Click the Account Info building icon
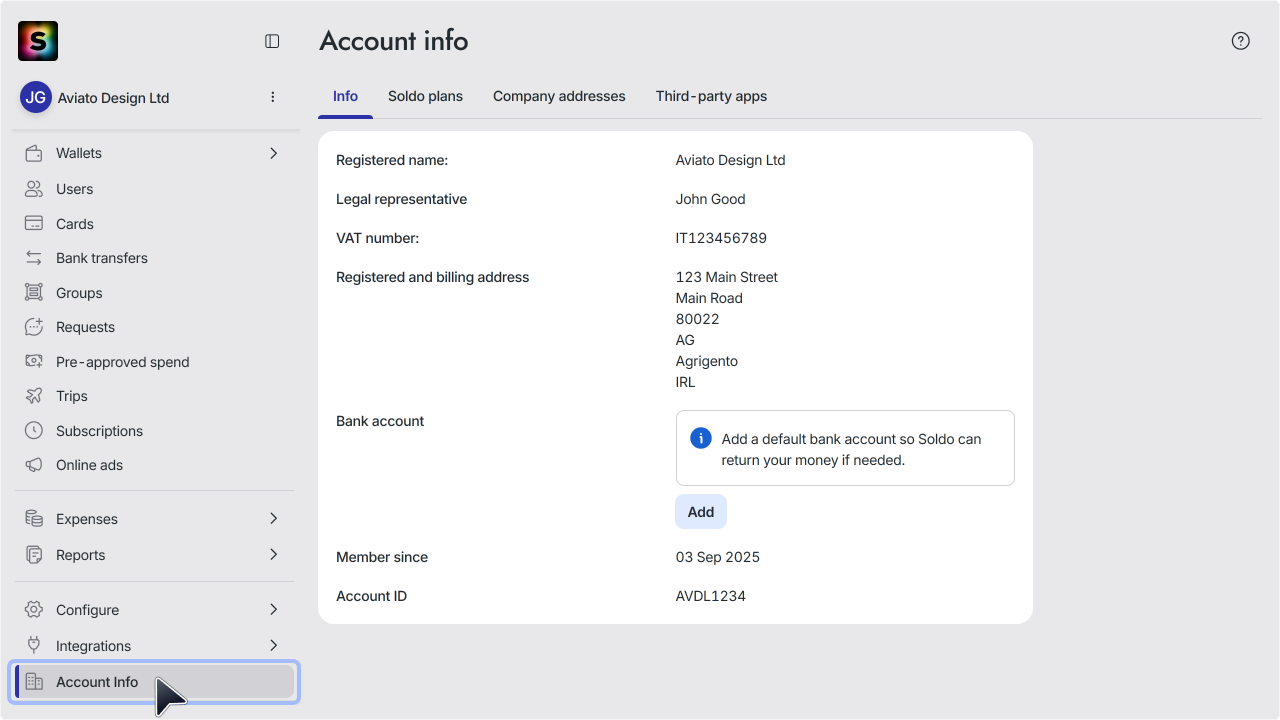This screenshot has width=1280, height=720. 34,682
